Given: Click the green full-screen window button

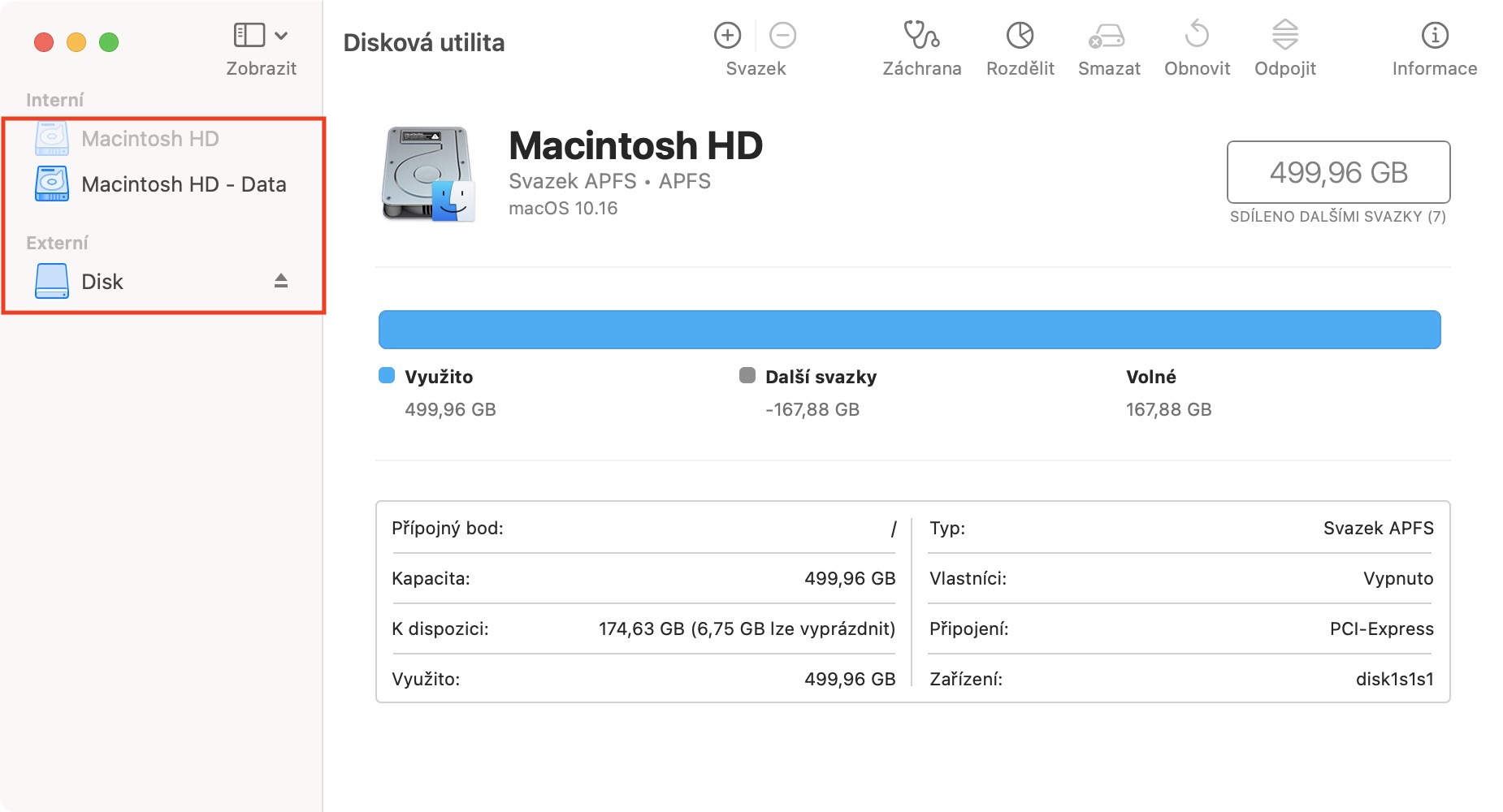Looking at the screenshot, I should [x=109, y=42].
